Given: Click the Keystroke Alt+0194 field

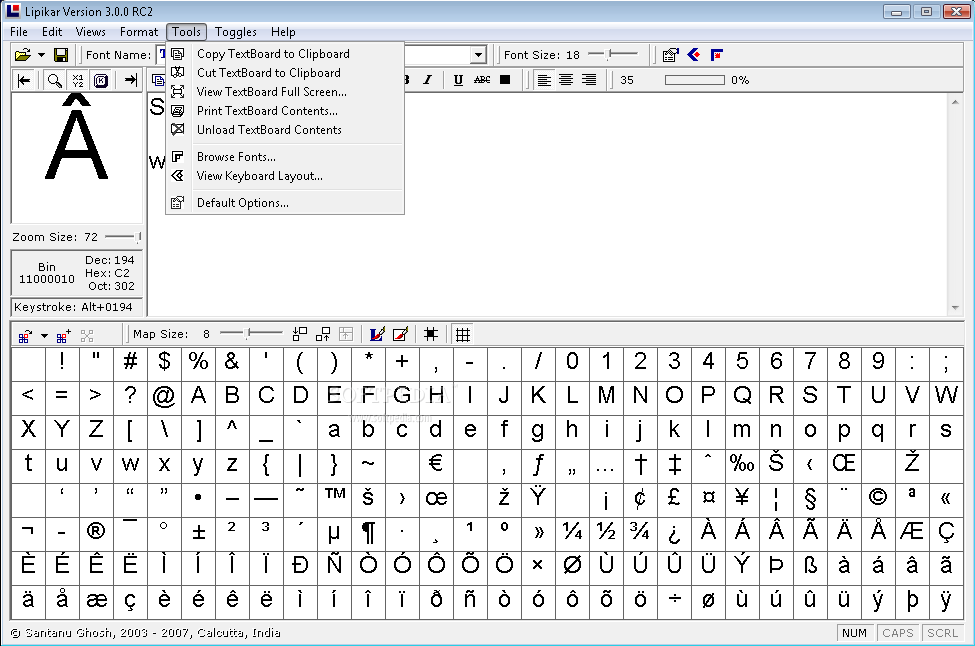Looking at the screenshot, I should (76, 307).
